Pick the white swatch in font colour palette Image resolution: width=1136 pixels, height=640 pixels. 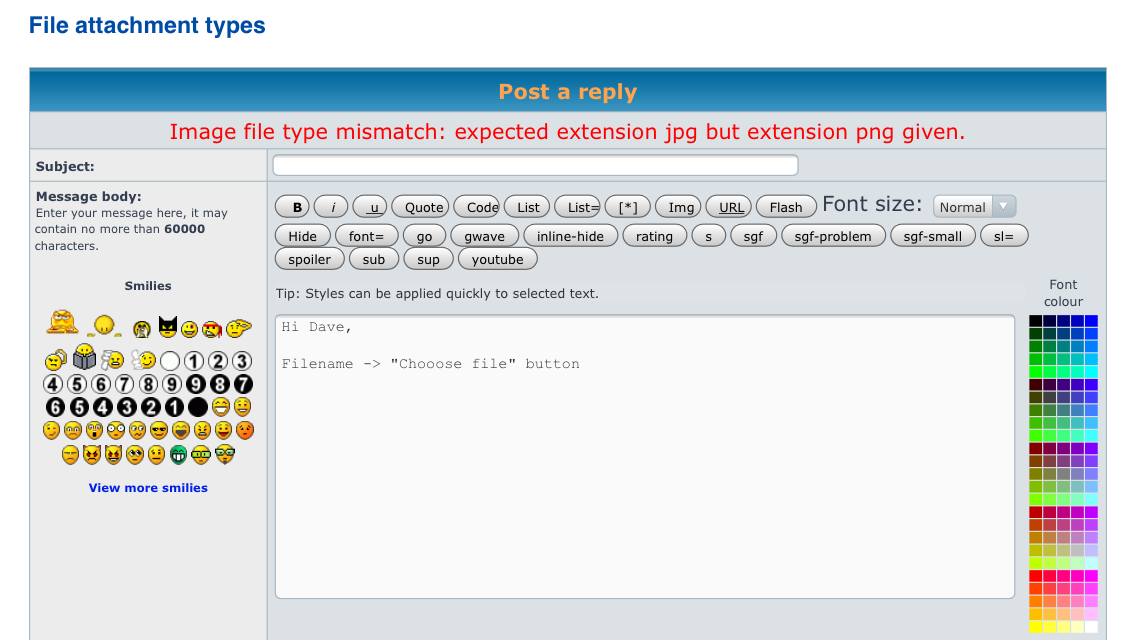point(1091,627)
